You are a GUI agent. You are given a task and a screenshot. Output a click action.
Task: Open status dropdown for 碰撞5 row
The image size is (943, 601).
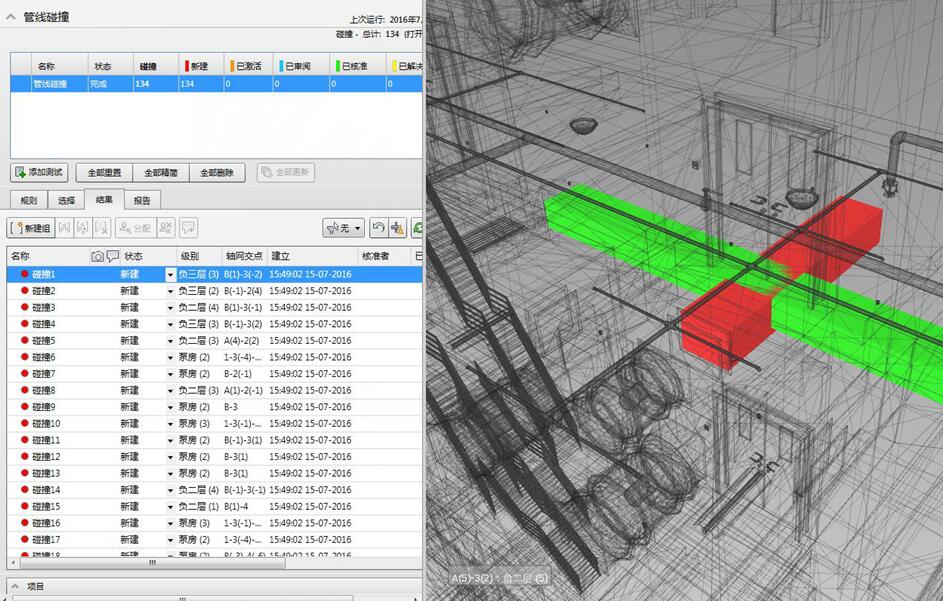click(x=170, y=341)
